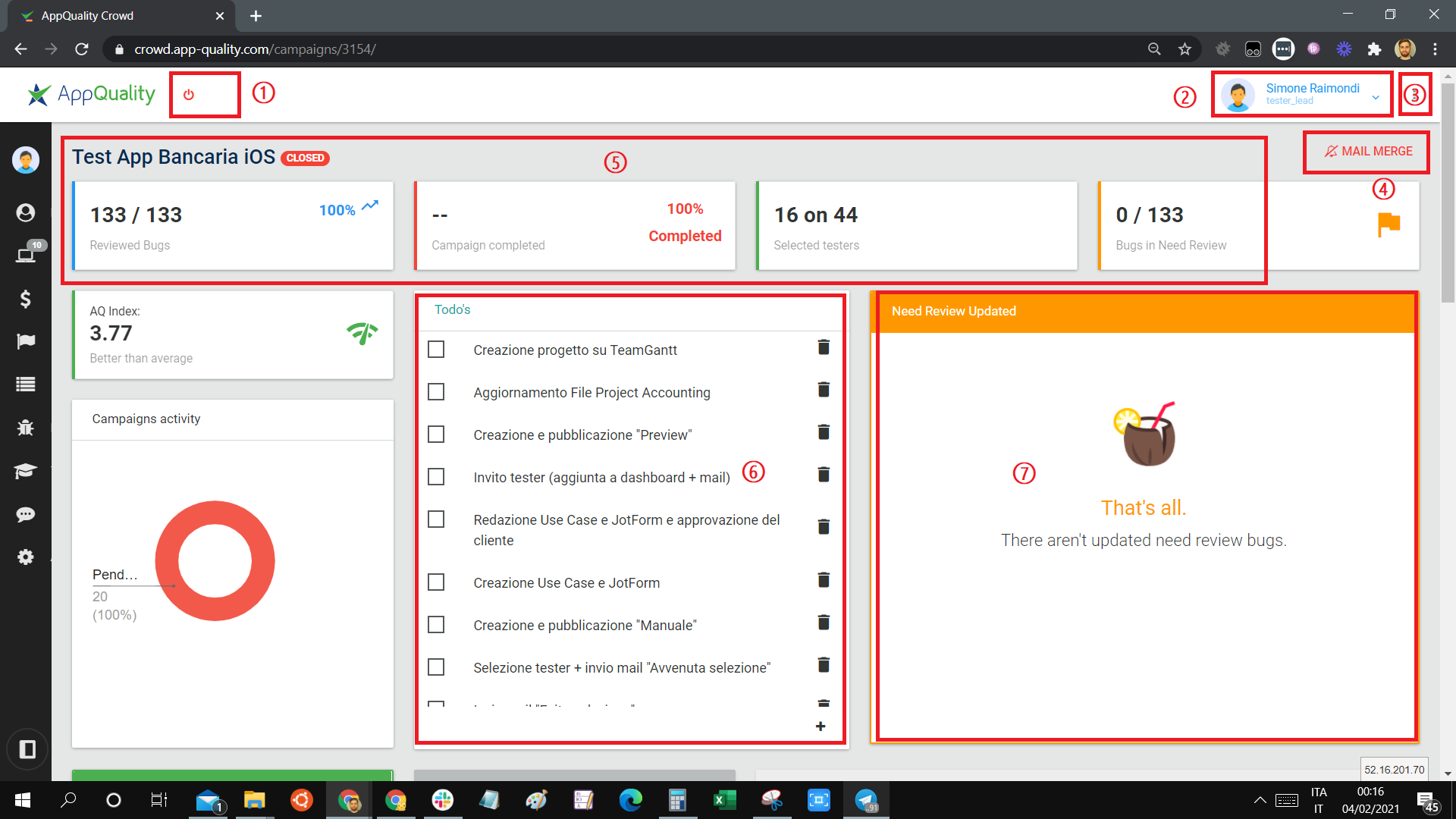Open a new browser tab
Image resolution: width=1456 pixels, height=819 pixels.
point(256,16)
